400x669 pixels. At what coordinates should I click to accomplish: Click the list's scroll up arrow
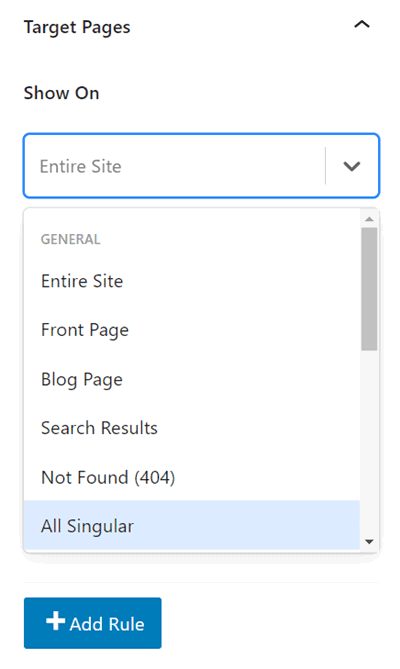(x=369, y=219)
